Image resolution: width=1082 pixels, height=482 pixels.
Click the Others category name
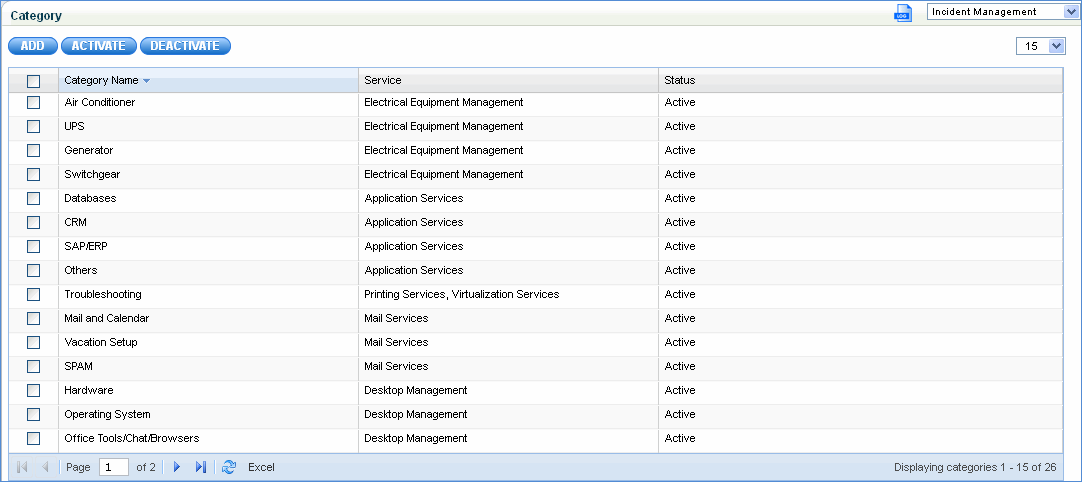[x=81, y=270]
